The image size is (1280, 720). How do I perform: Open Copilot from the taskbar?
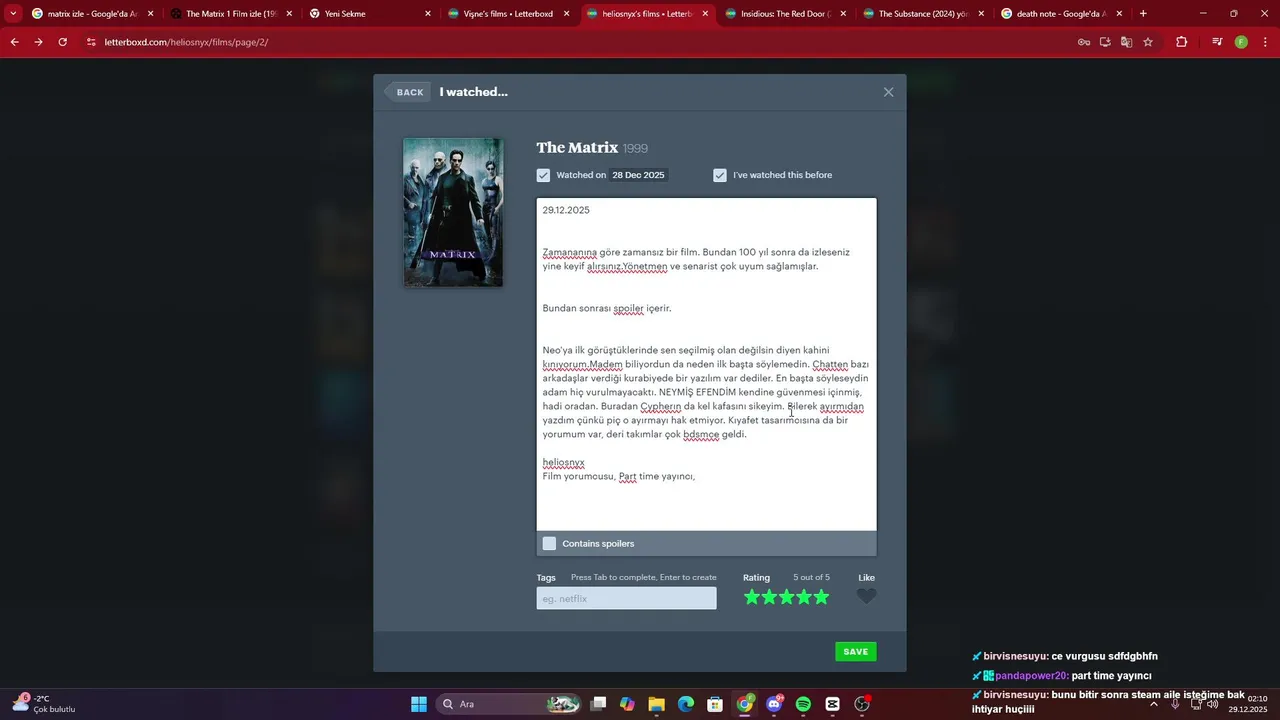(x=627, y=704)
